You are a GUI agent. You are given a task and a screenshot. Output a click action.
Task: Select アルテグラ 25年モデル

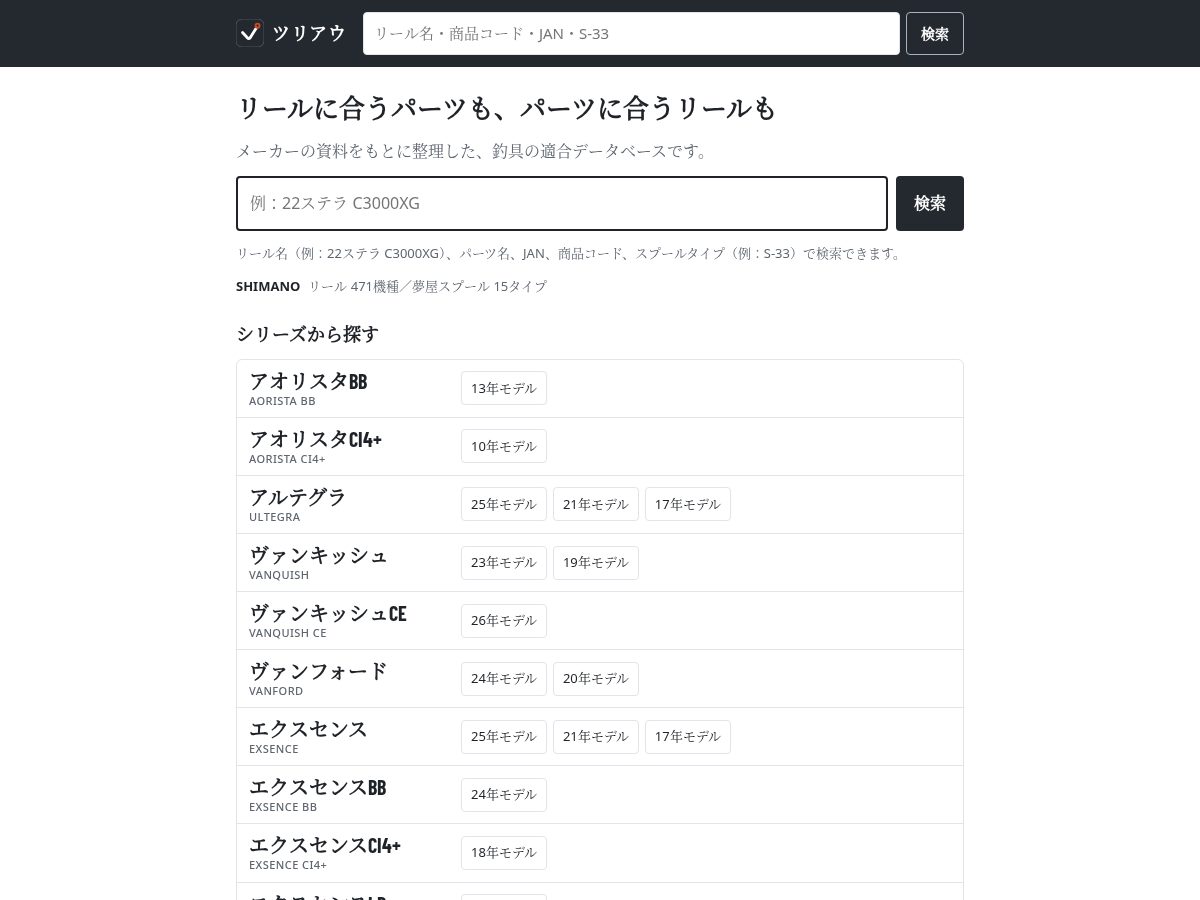pos(504,504)
